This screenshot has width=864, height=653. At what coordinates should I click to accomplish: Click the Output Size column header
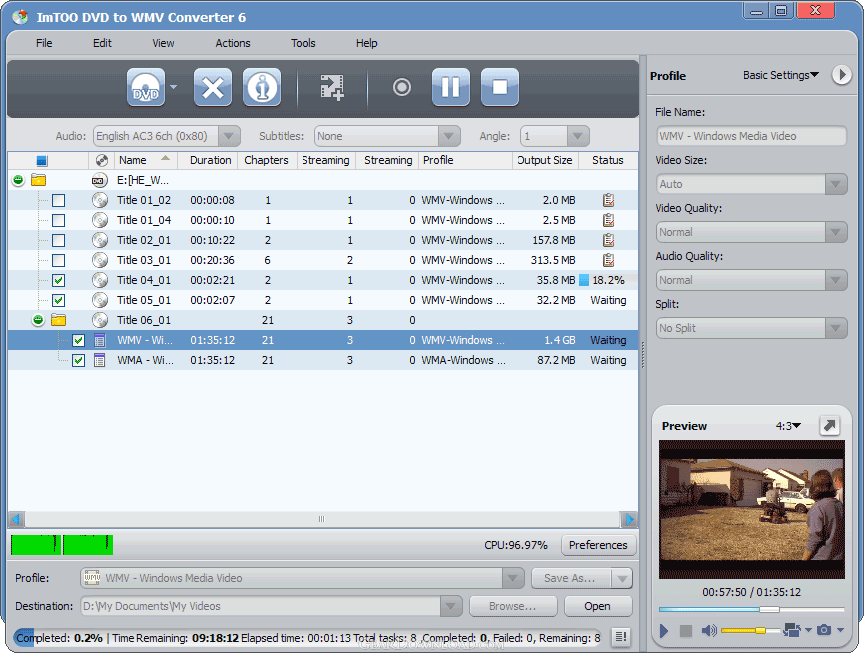point(545,160)
